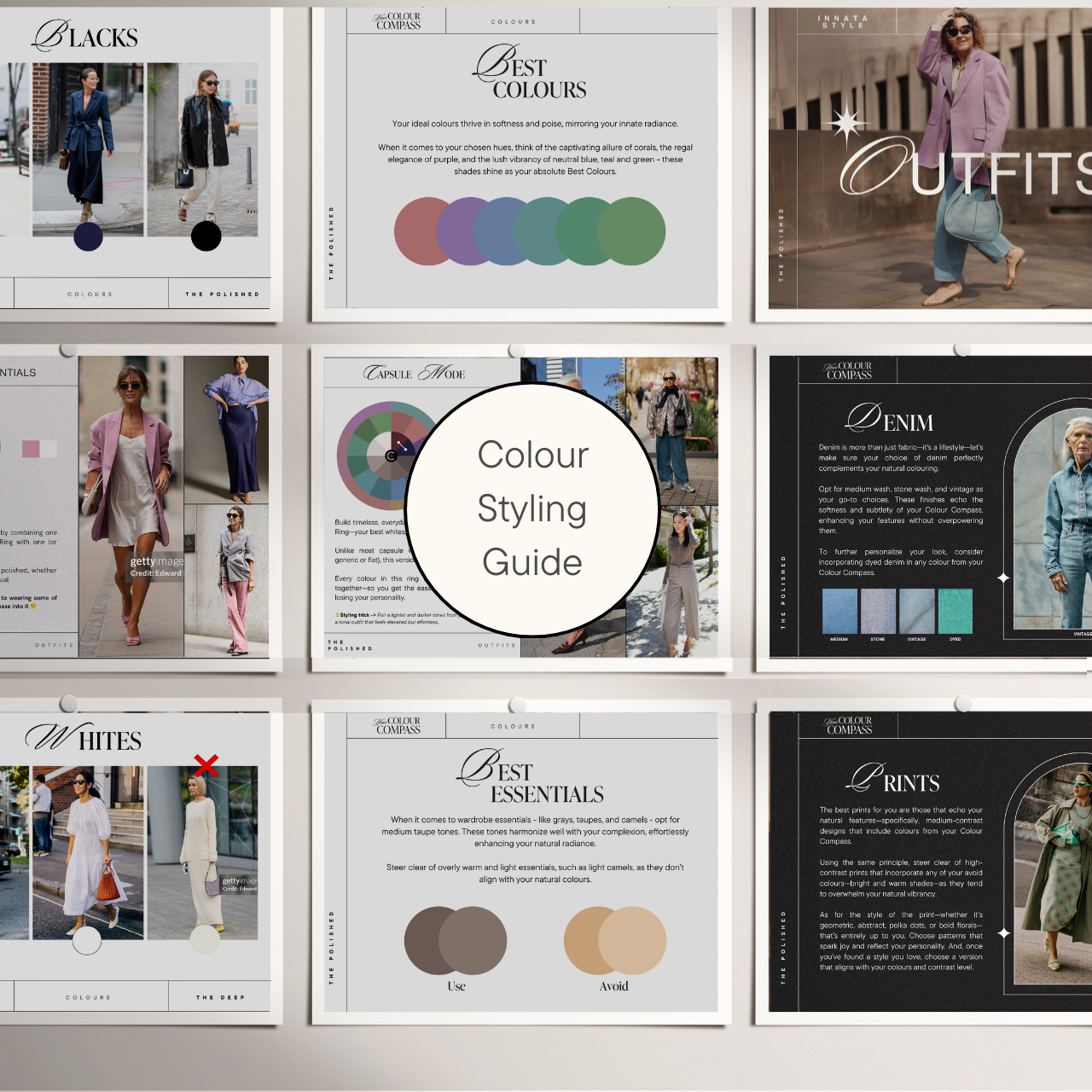Click Colour Compass logo on Best Colours card
Image resolution: width=1092 pixels, height=1092 pixels.
click(x=398, y=21)
